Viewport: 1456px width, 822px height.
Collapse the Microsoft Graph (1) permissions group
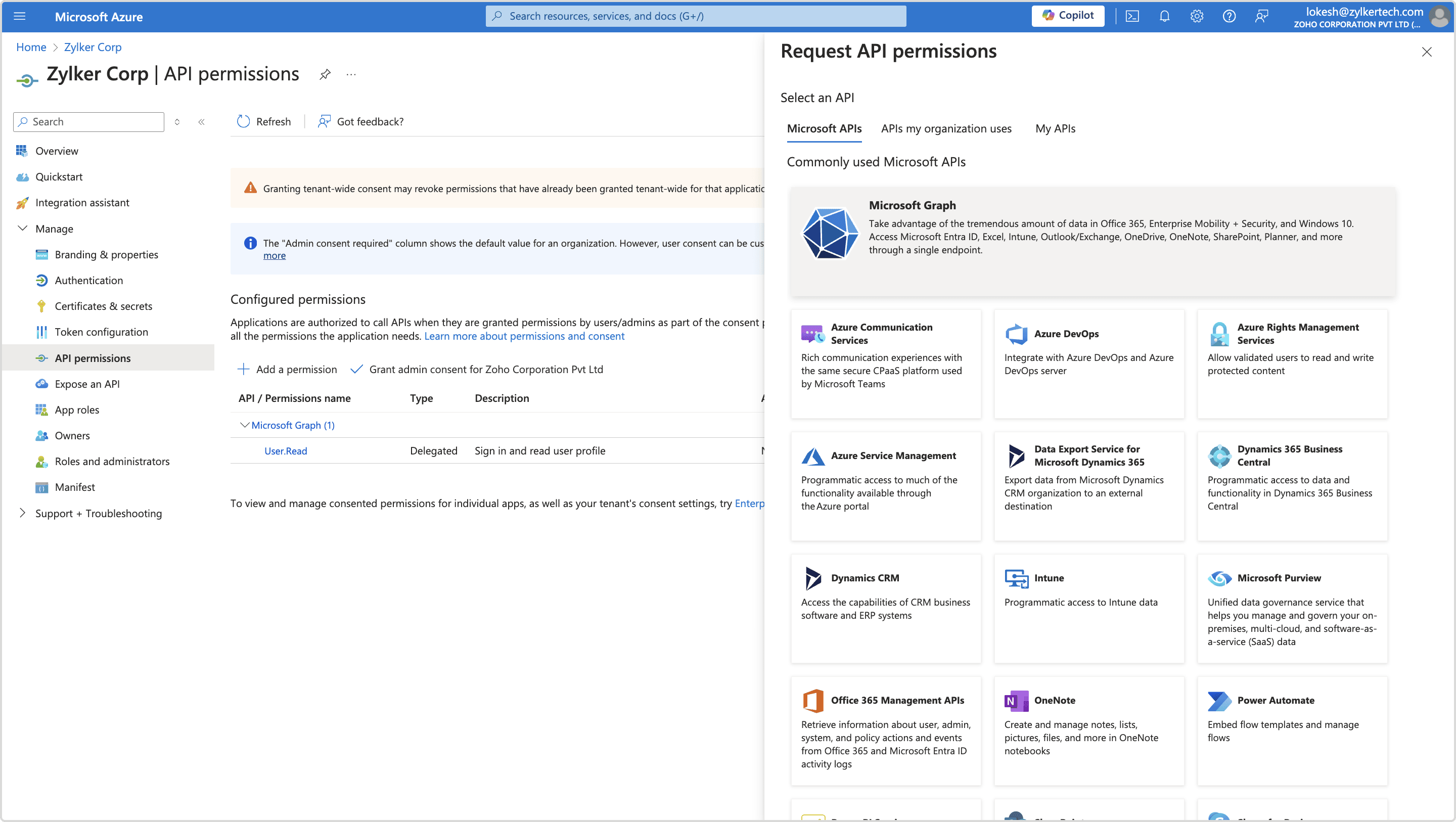(x=244, y=425)
